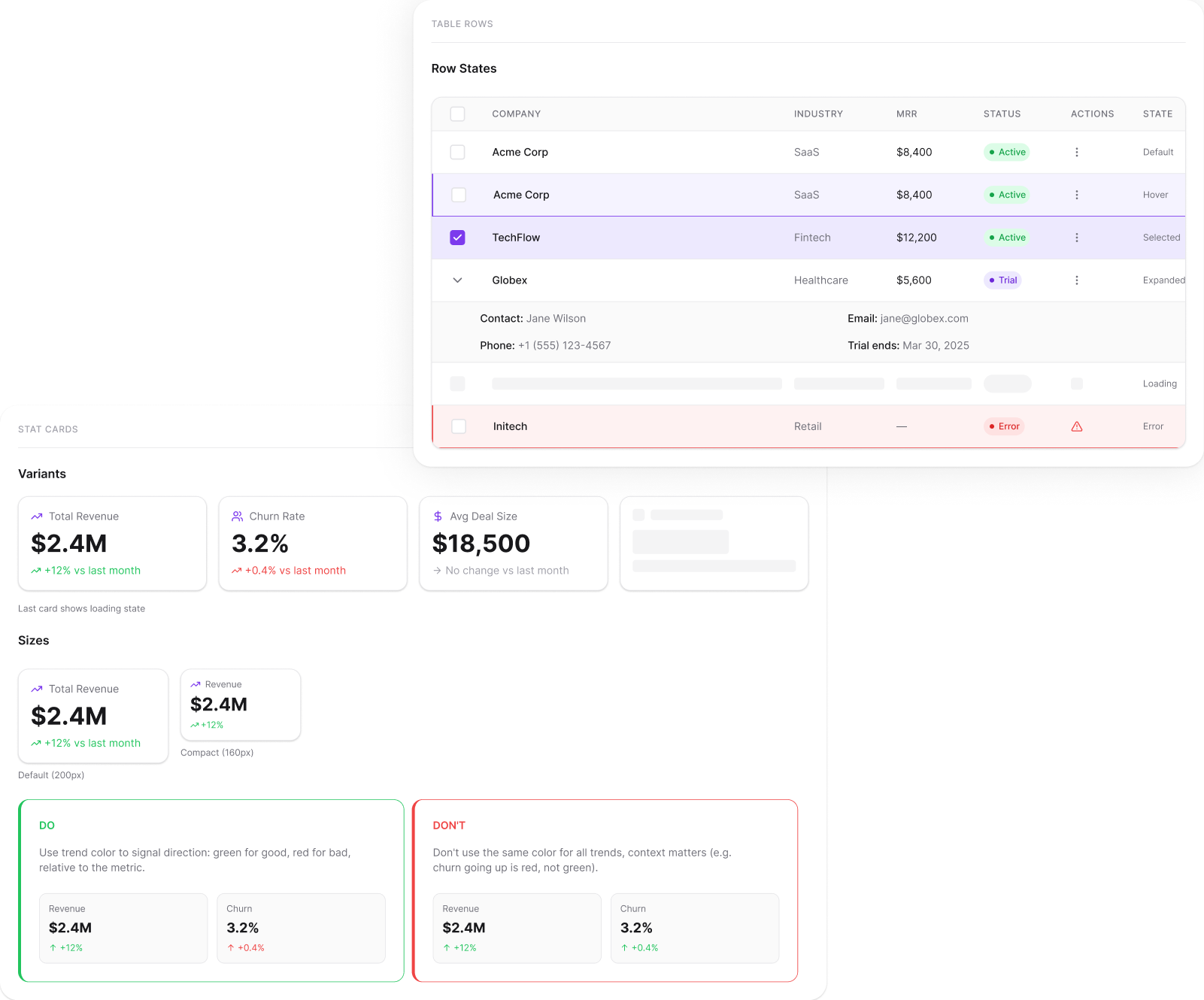1204x1000 pixels.
Task: Click the trend icon beside Total Revenue in Variants
Action: pos(36,517)
